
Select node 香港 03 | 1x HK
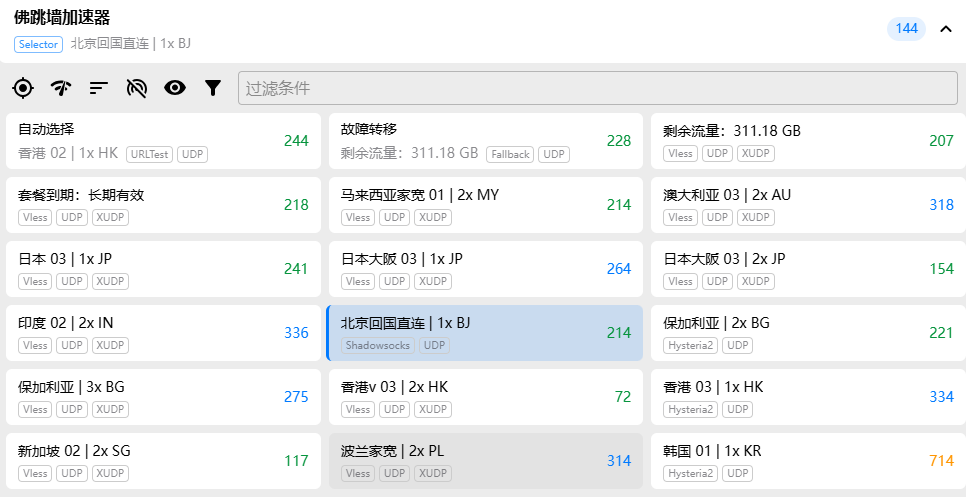[x=808, y=397]
